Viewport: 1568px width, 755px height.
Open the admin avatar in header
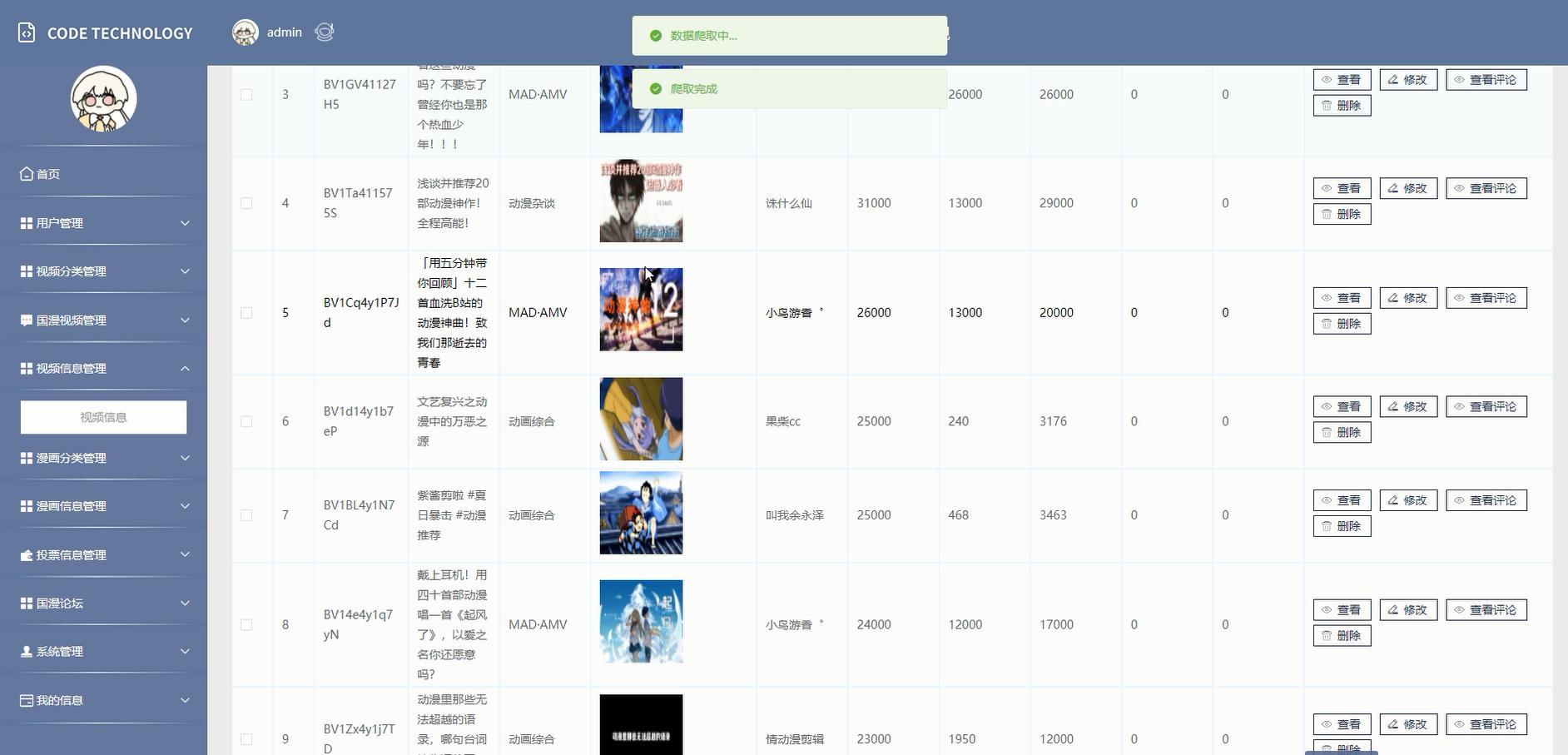point(245,32)
